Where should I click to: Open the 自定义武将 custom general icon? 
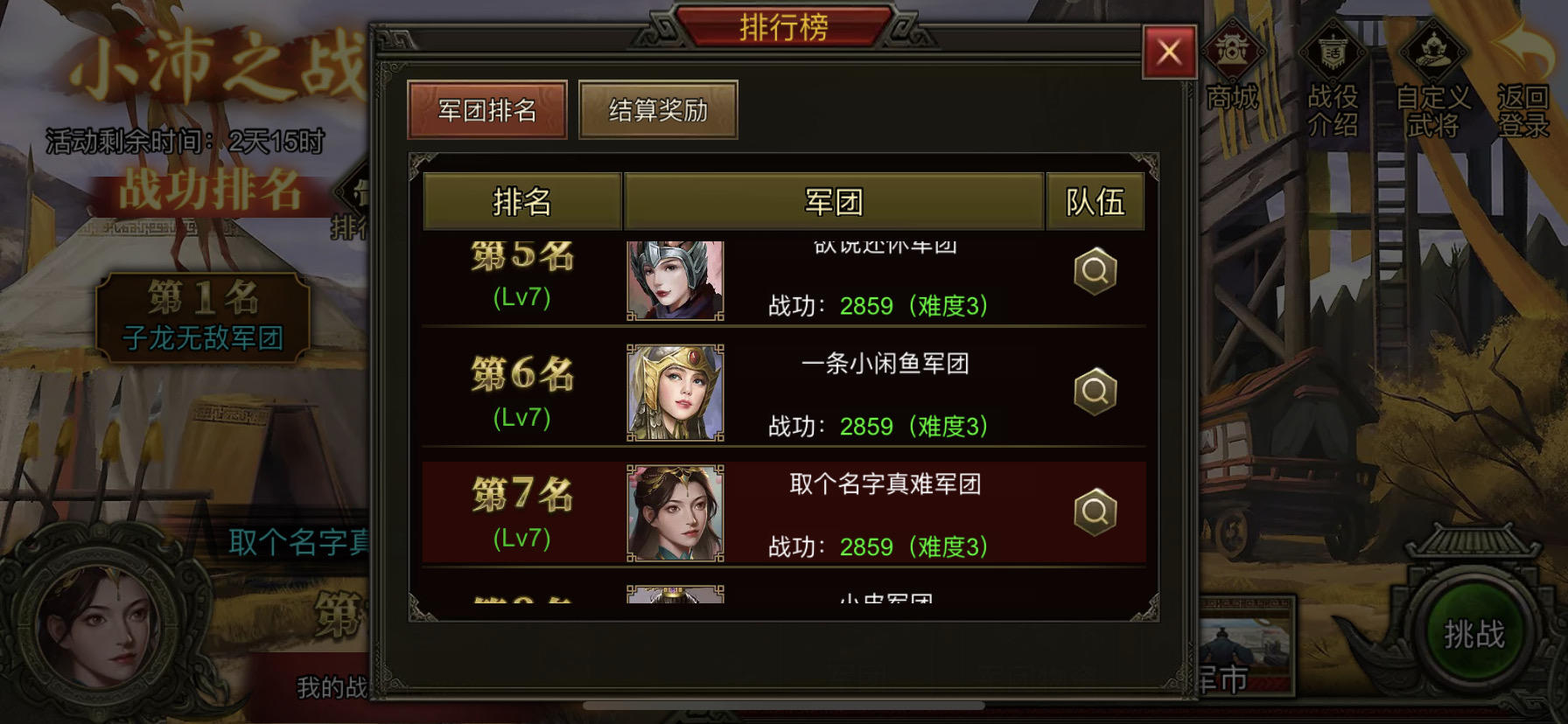pyautogui.click(x=1433, y=79)
